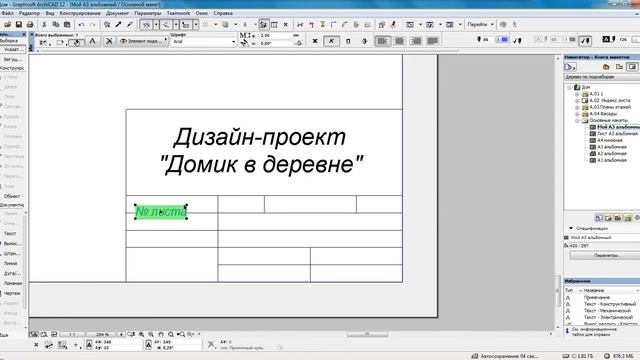640x360 pixels.
Task: Click the Copy icon in toolbar
Action: click(56, 24)
